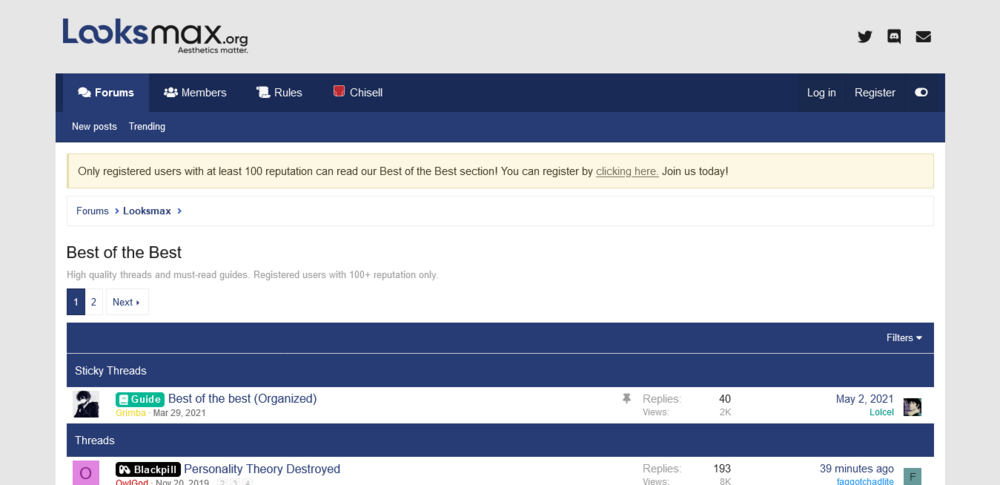Click the 'Sticky Threads' section header
Screen dimensions: 1000x485
[x=500, y=371]
